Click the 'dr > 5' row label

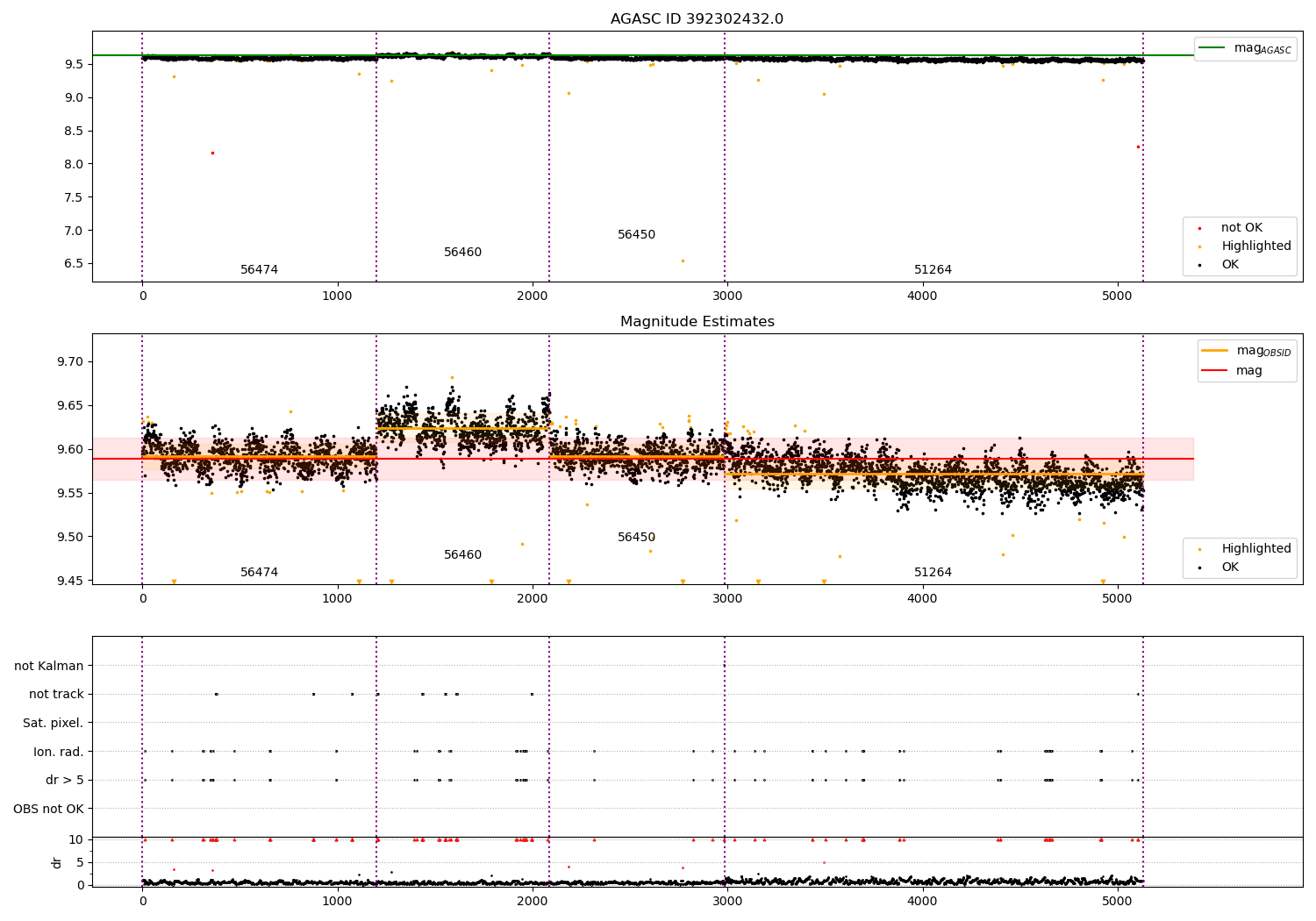click(x=65, y=781)
